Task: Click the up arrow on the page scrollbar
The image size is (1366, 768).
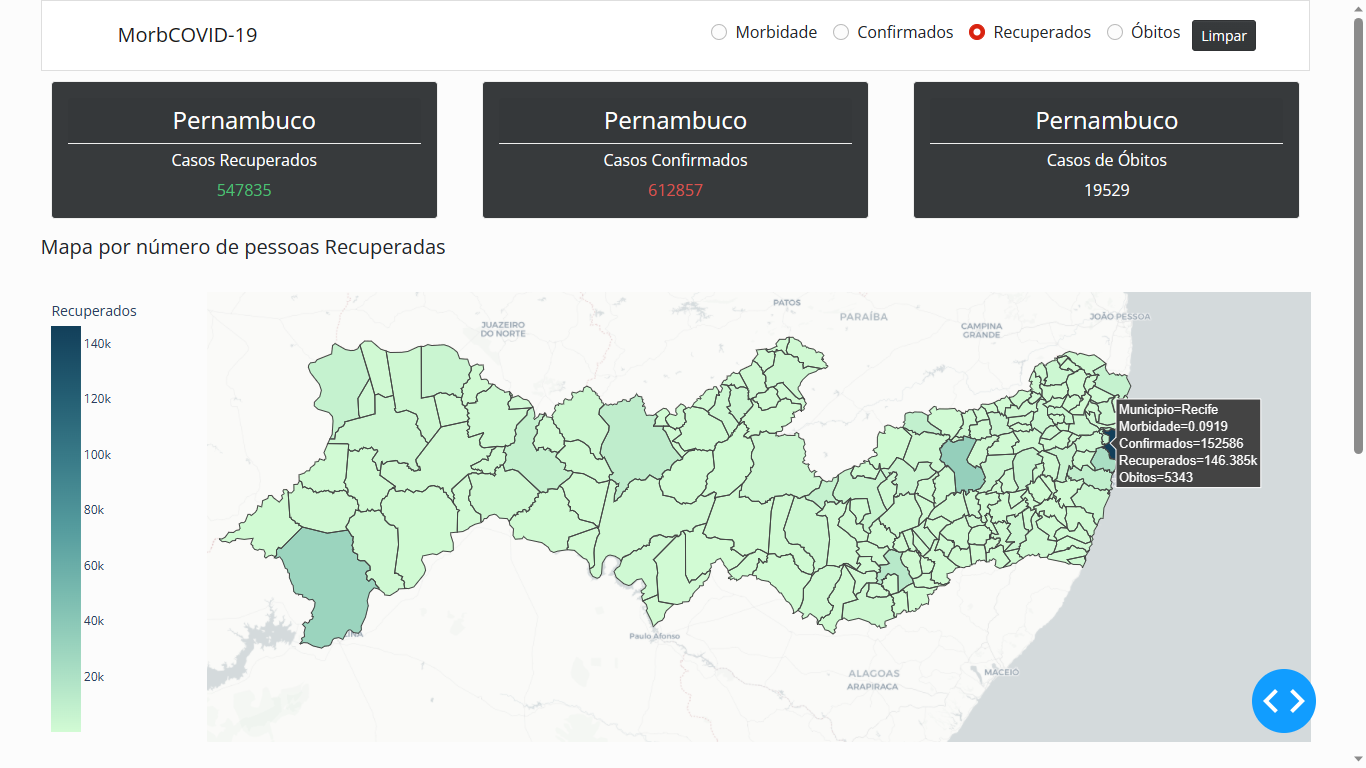Action: click(x=1358, y=9)
